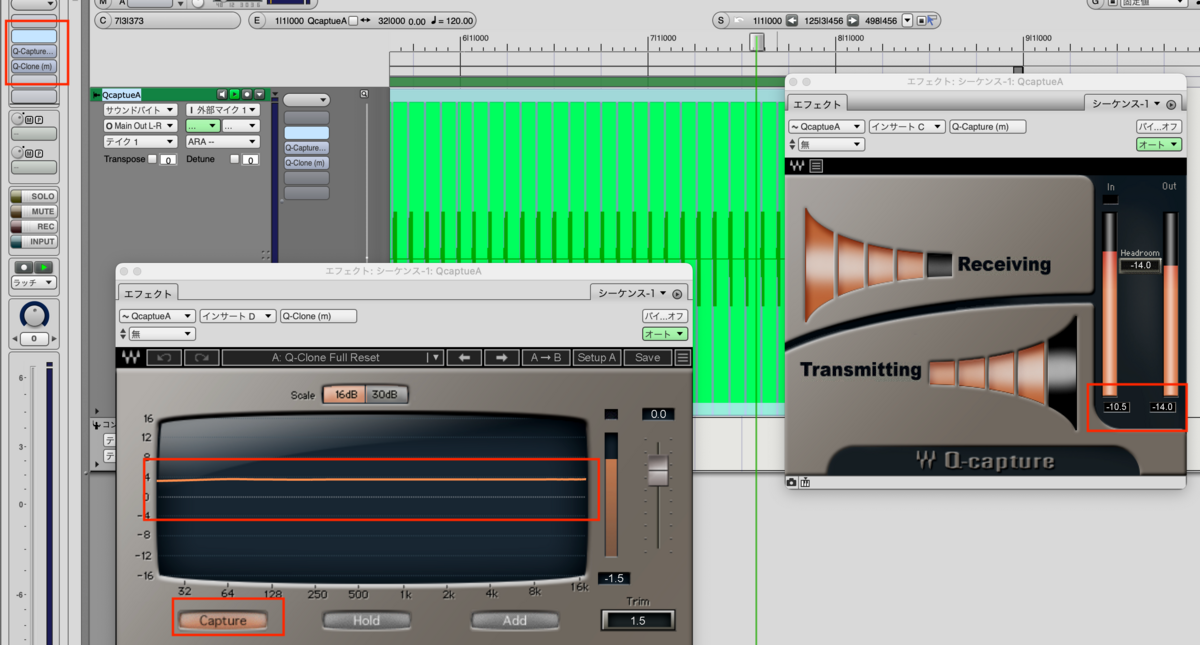This screenshot has width=1200, height=645.
Task: Open the track options arrow on QcaptueA header
Action: 259,94
